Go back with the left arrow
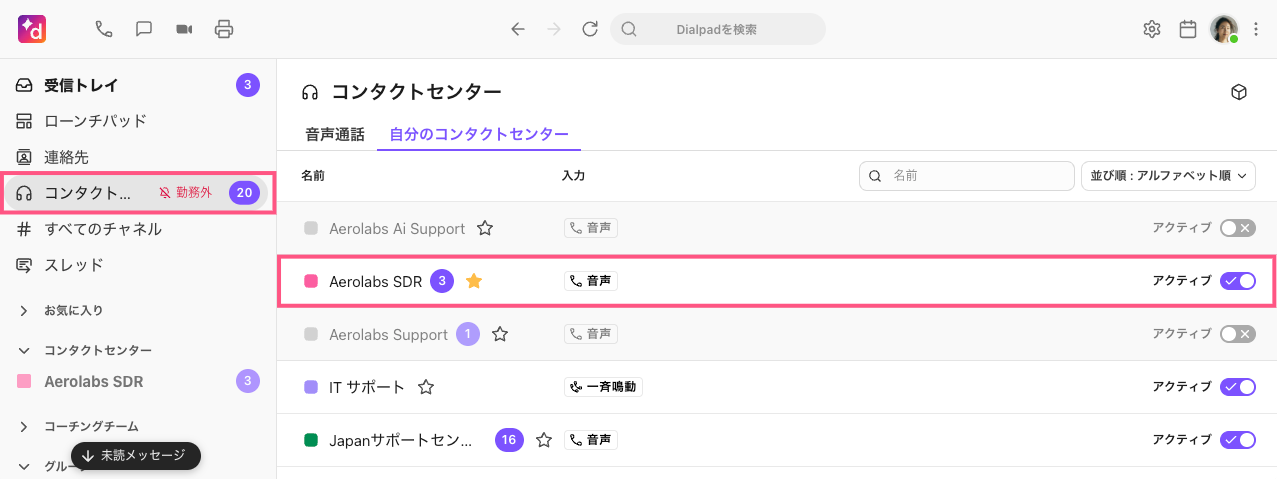Viewport: 1277px width, 479px height. [518, 29]
